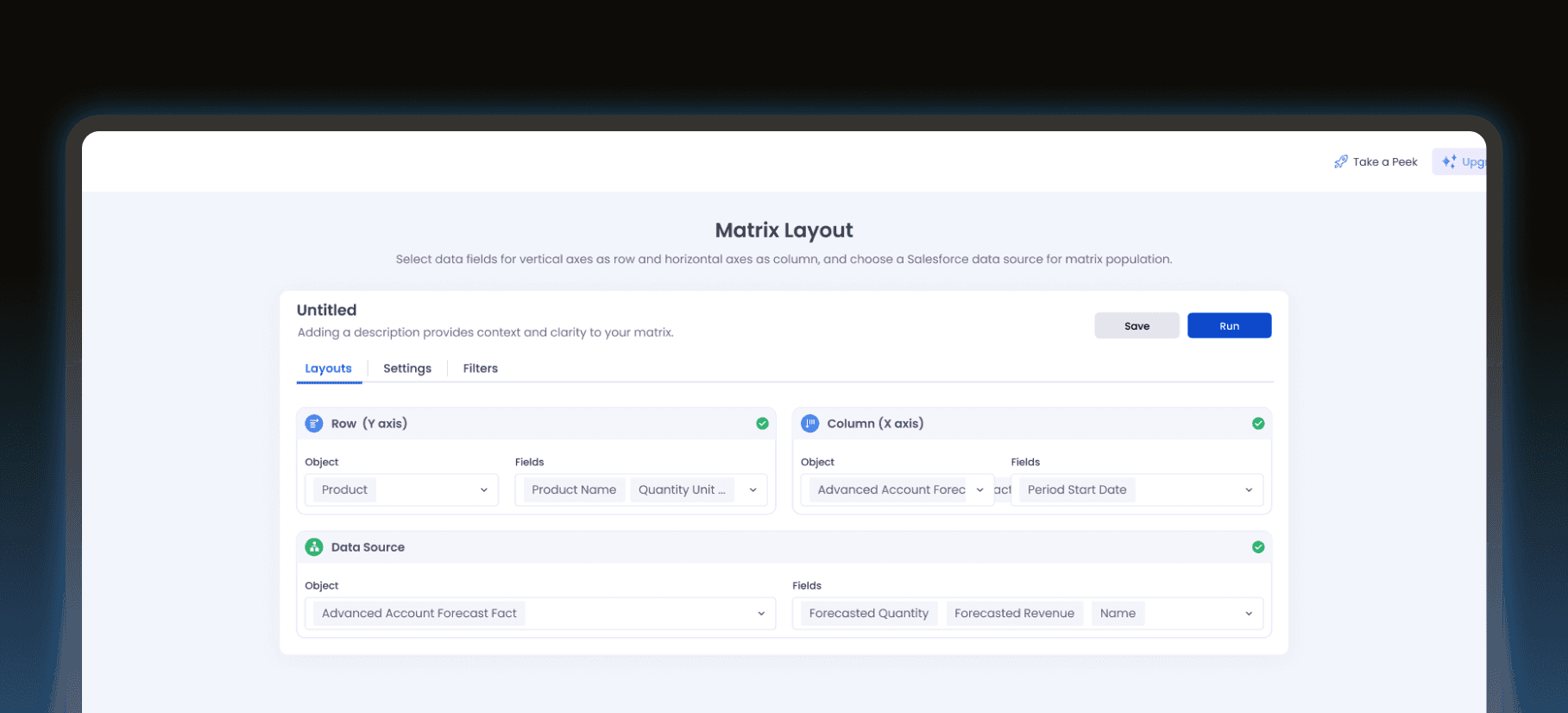
Task: Click the Column (X axis) section icon
Action: pyautogui.click(x=810, y=424)
